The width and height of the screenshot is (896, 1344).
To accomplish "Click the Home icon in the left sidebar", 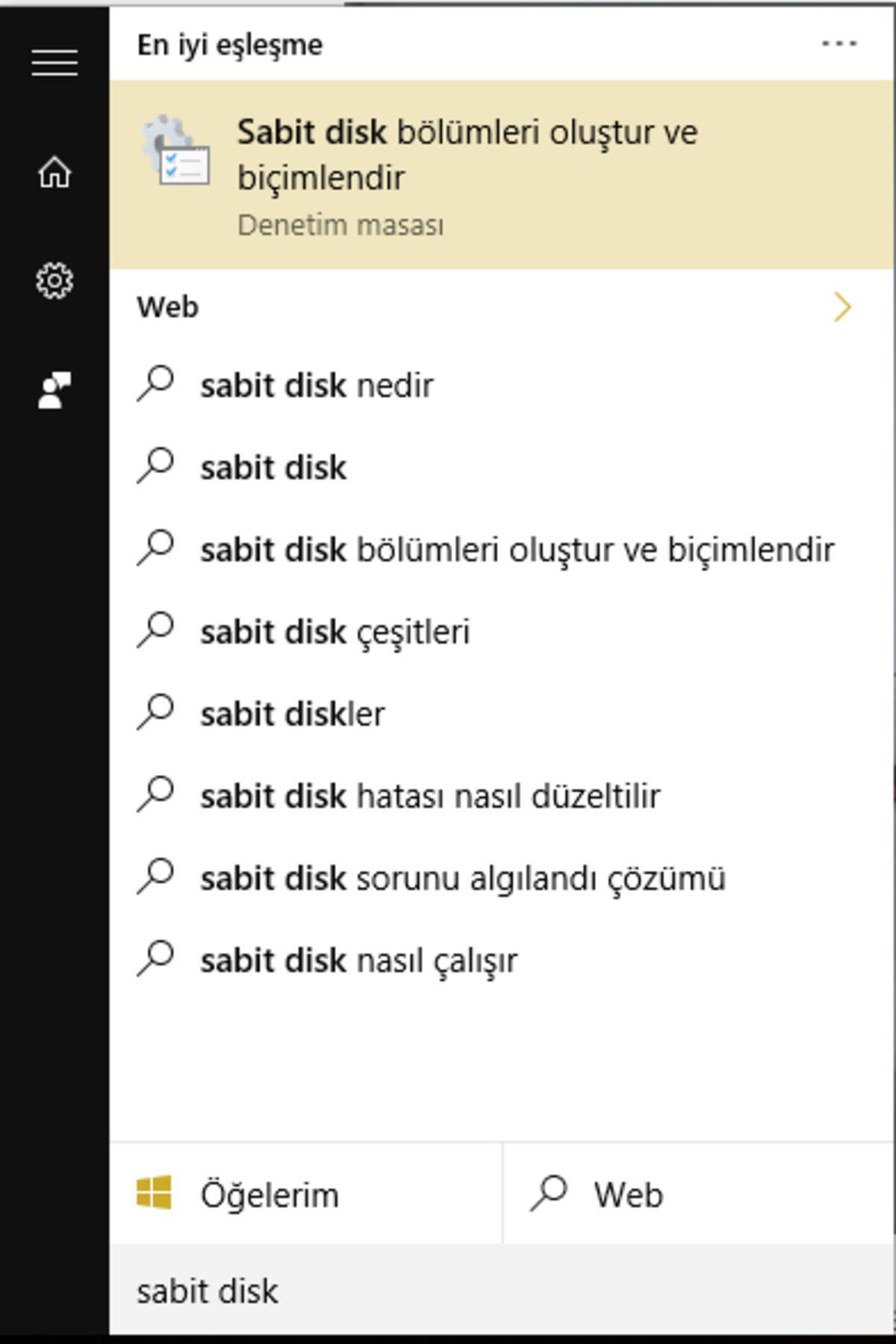I will click(54, 172).
